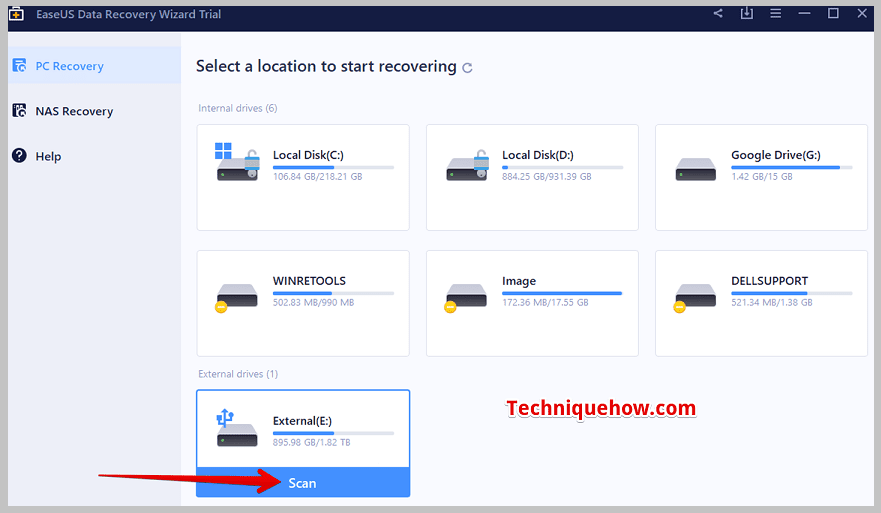The width and height of the screenshot is (881, 513).
Task: Click Image partition usage bar
Action: tap(562, 293)
